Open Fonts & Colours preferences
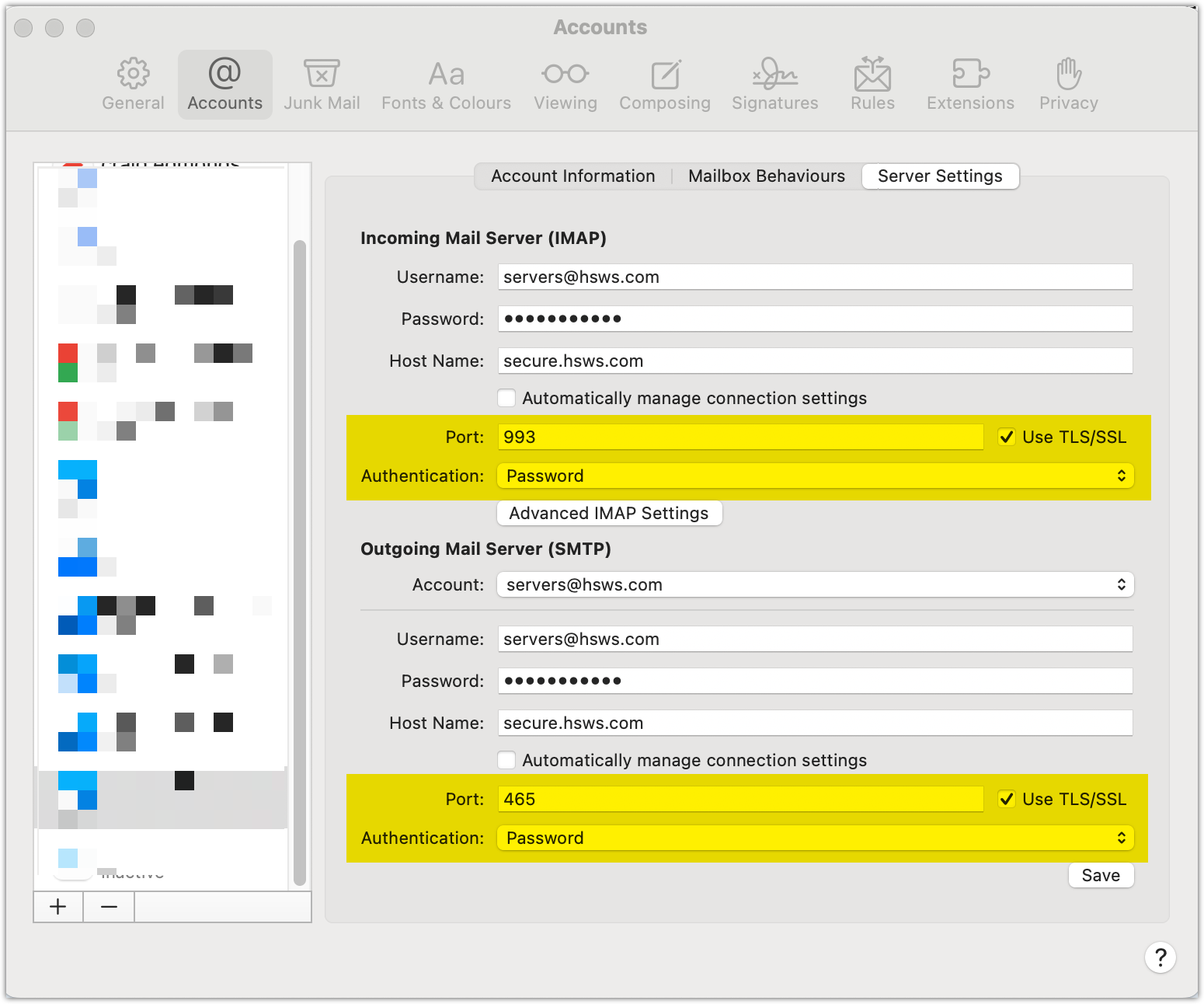 [x=446, y=84]
